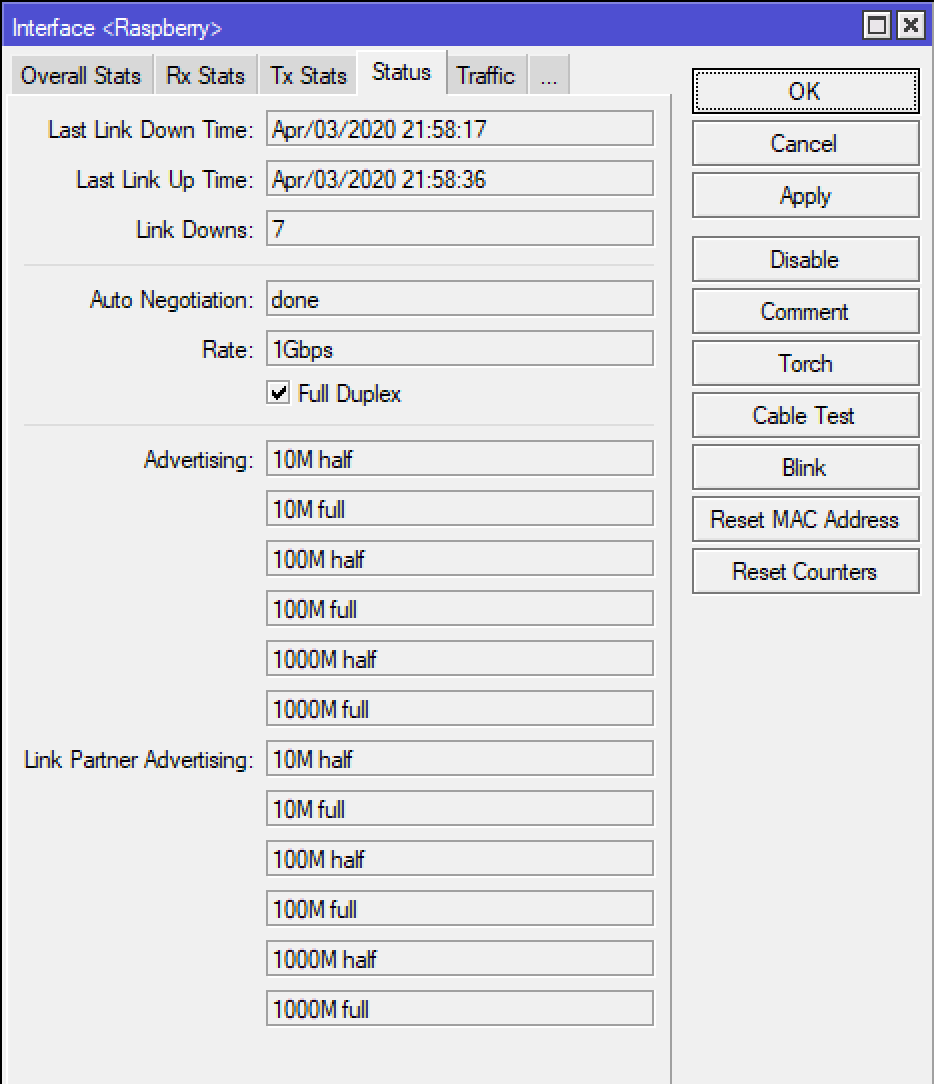Viewport: 934px width, 1084px height.
Task: Disable the Raspberry interface
Action: coord(805,259)
